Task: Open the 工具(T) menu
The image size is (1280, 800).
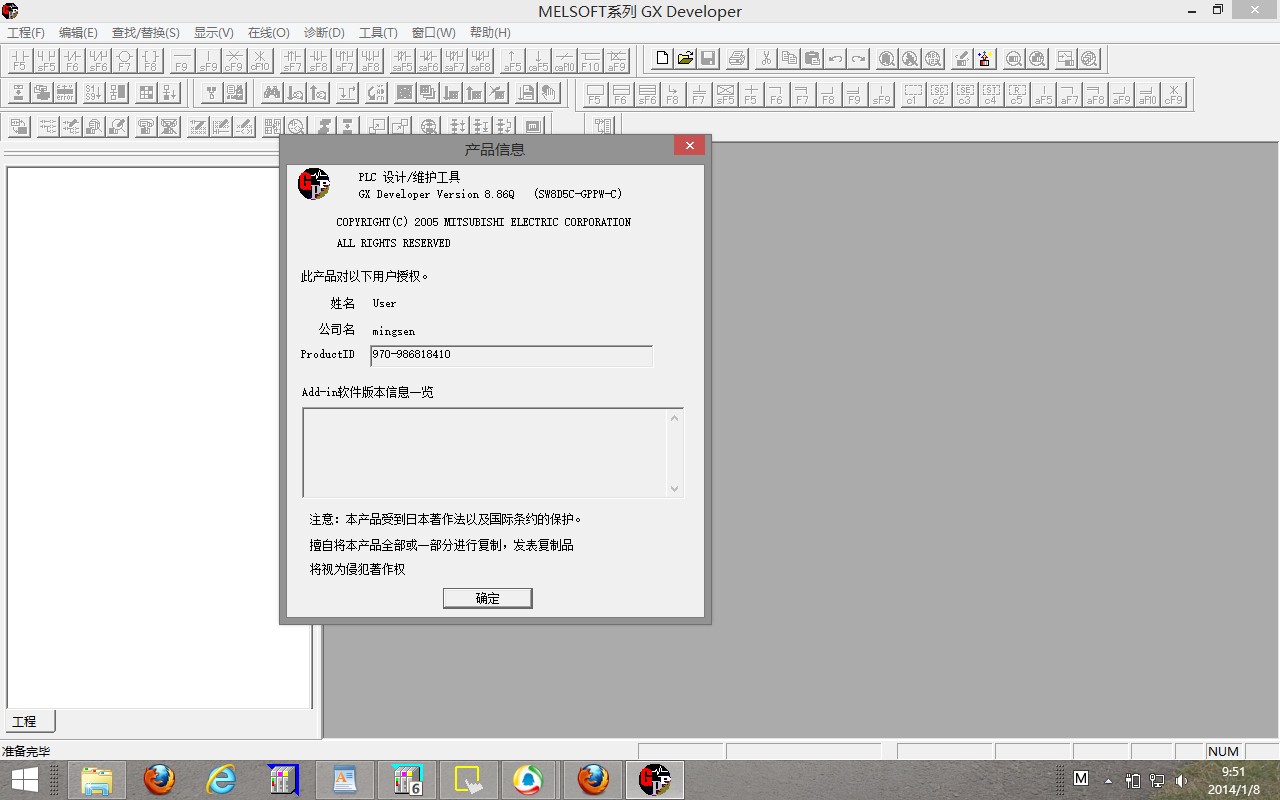Action: tap(378, 33)
